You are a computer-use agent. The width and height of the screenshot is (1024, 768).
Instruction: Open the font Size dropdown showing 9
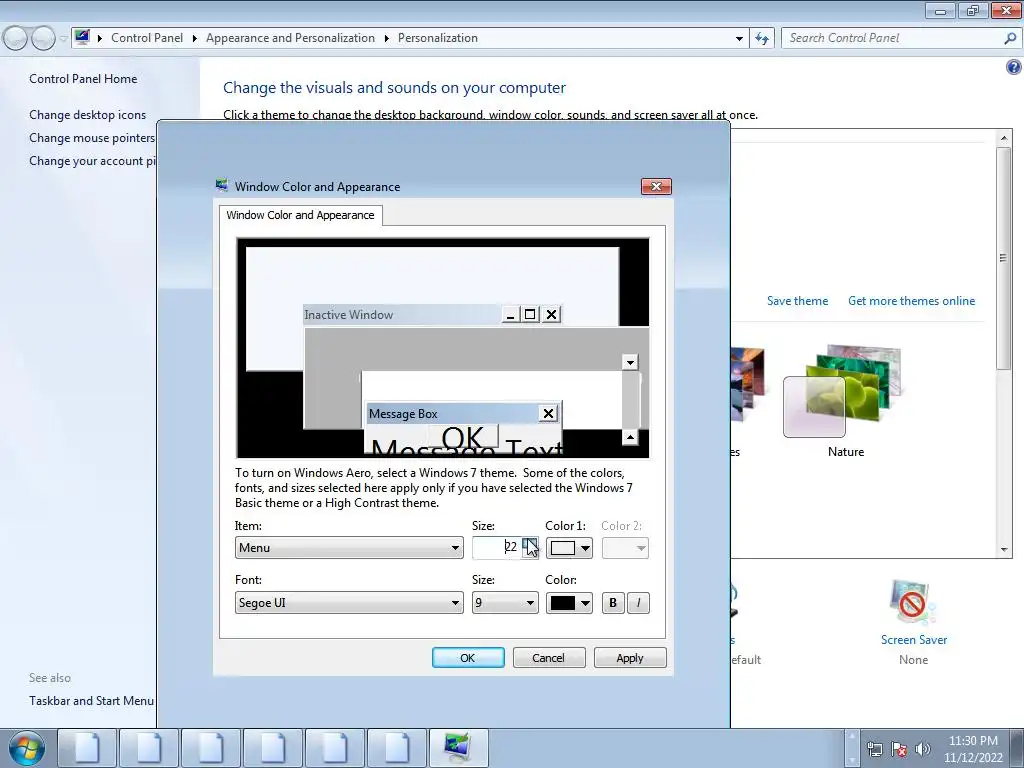pyautogui.click(x=505, y=603)
